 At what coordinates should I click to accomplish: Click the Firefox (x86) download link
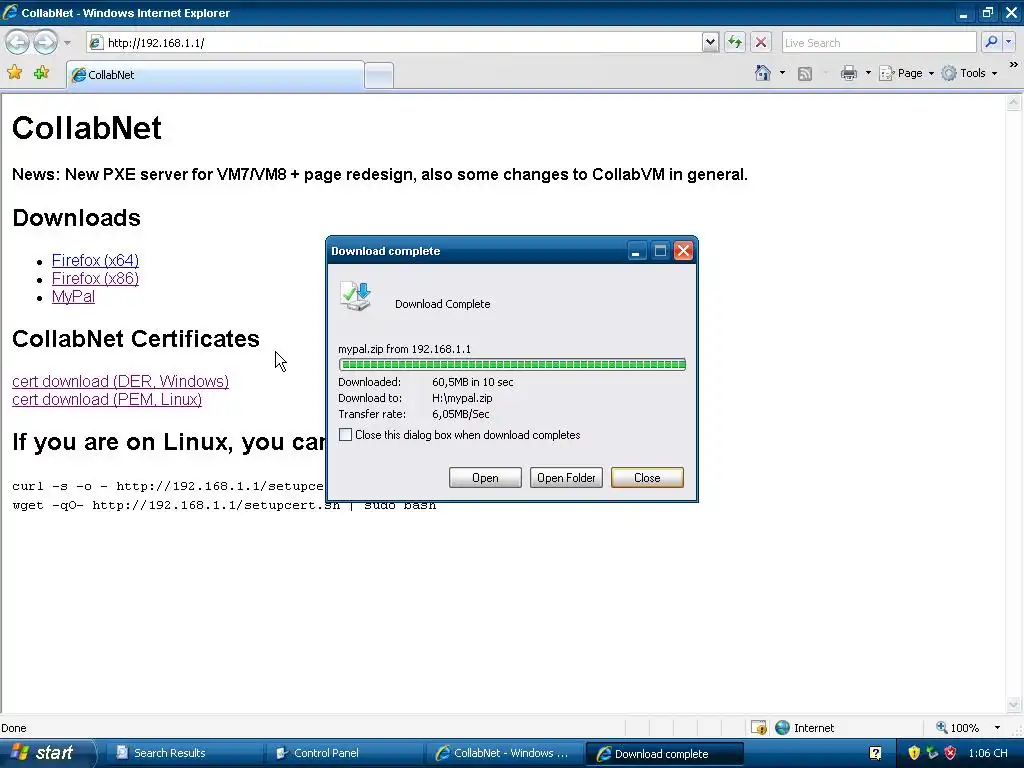[x=95, y=278]
